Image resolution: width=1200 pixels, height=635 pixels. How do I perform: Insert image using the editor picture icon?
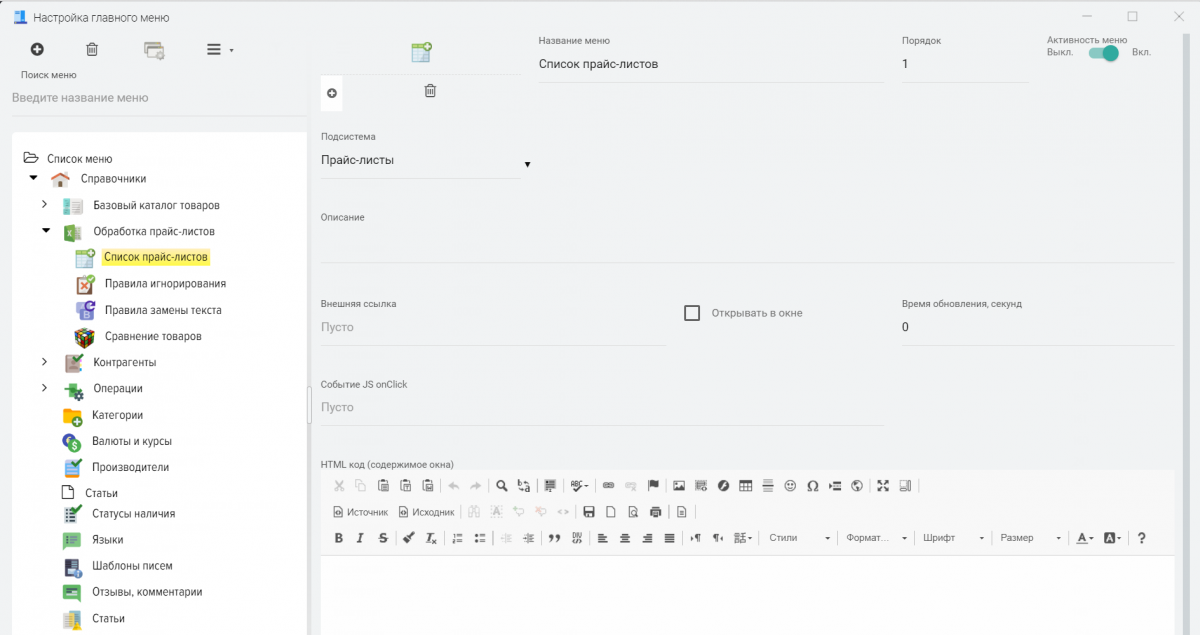679,486
